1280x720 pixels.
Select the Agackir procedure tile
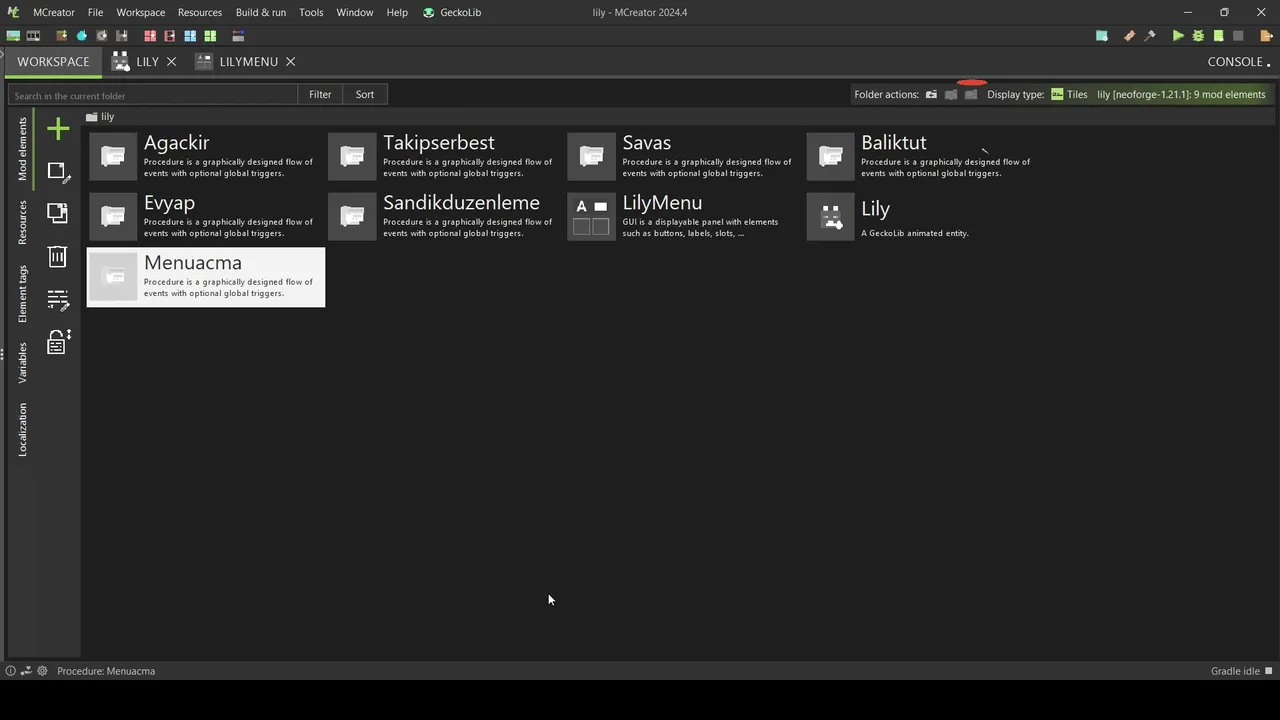206,157
